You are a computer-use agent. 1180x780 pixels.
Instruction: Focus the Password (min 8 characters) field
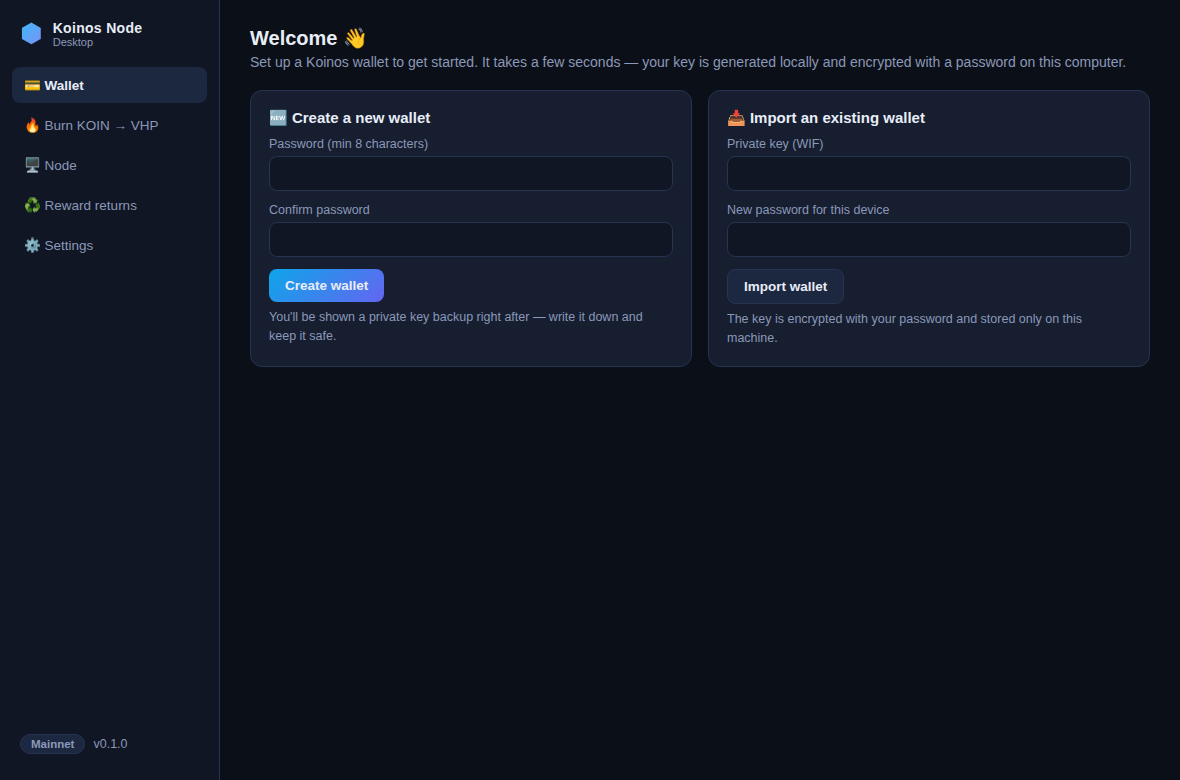pos(470,173)
